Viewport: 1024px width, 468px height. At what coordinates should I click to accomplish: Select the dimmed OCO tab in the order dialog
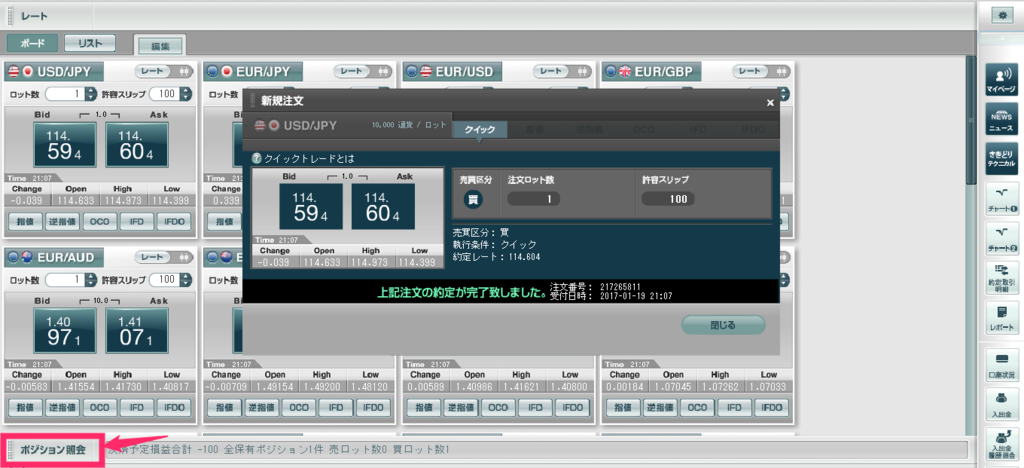pyautogui.click(x=645, y=129)
